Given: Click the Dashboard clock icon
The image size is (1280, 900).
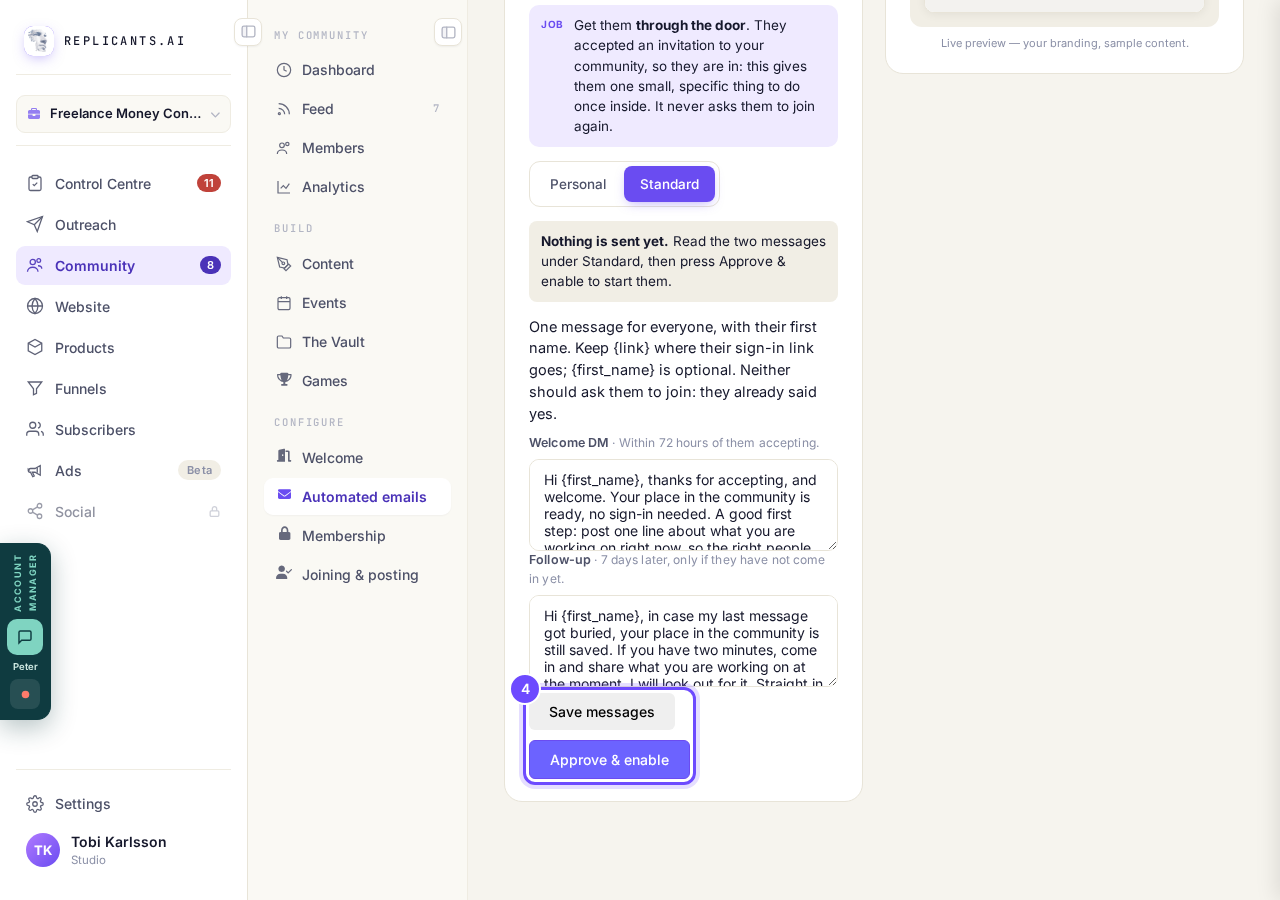Looking at the screenshot, I should 284,70.
